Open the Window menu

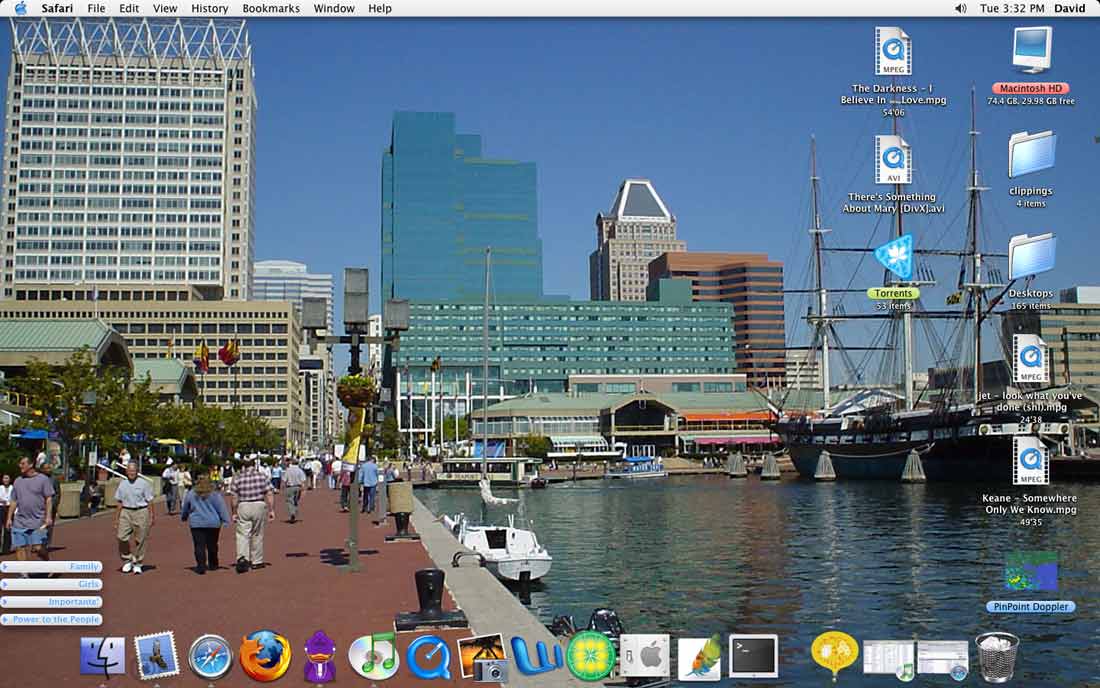[x=334, y=8]
